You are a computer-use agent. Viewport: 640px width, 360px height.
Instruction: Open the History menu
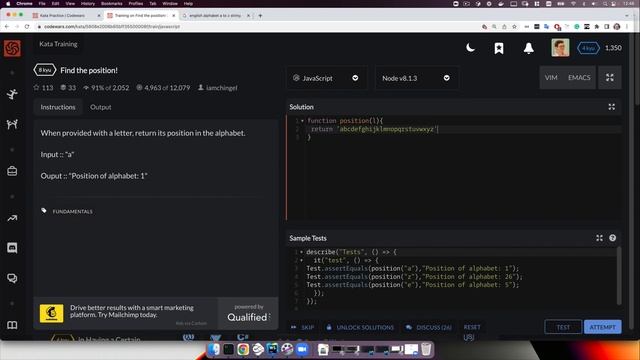tap(88, 3)
